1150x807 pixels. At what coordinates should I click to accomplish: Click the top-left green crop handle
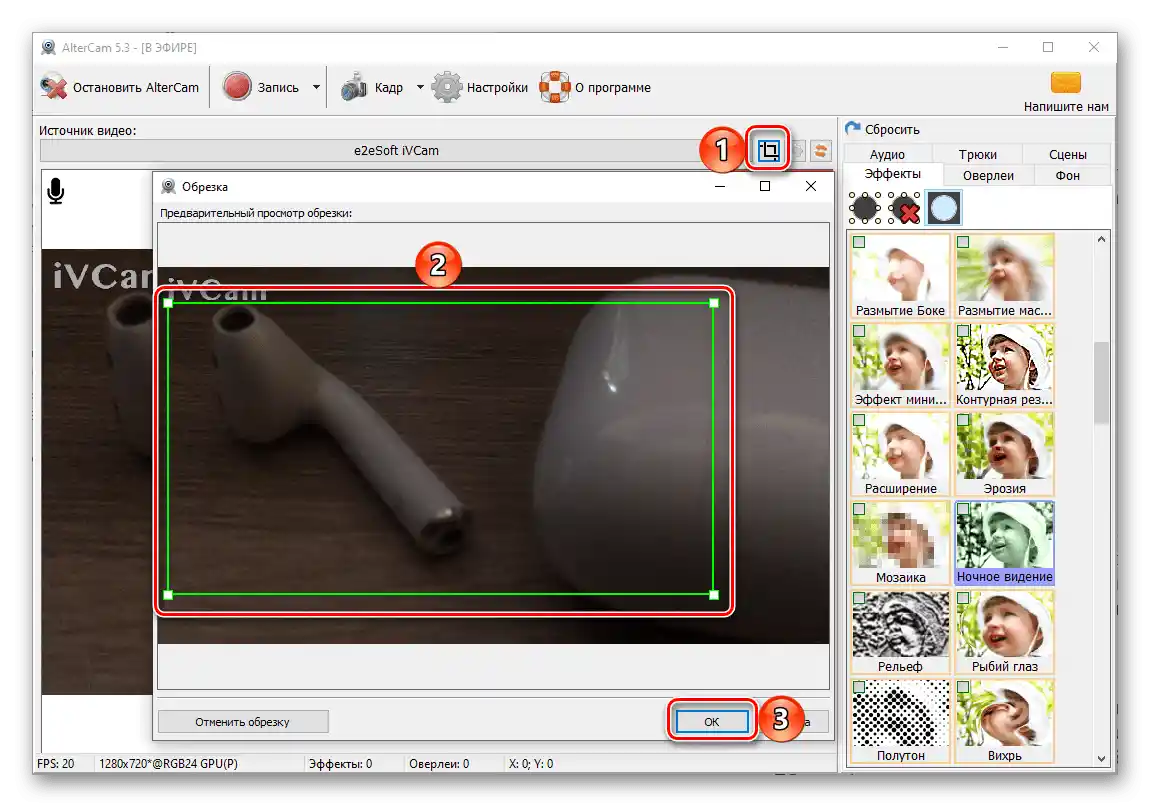[168, 303]
